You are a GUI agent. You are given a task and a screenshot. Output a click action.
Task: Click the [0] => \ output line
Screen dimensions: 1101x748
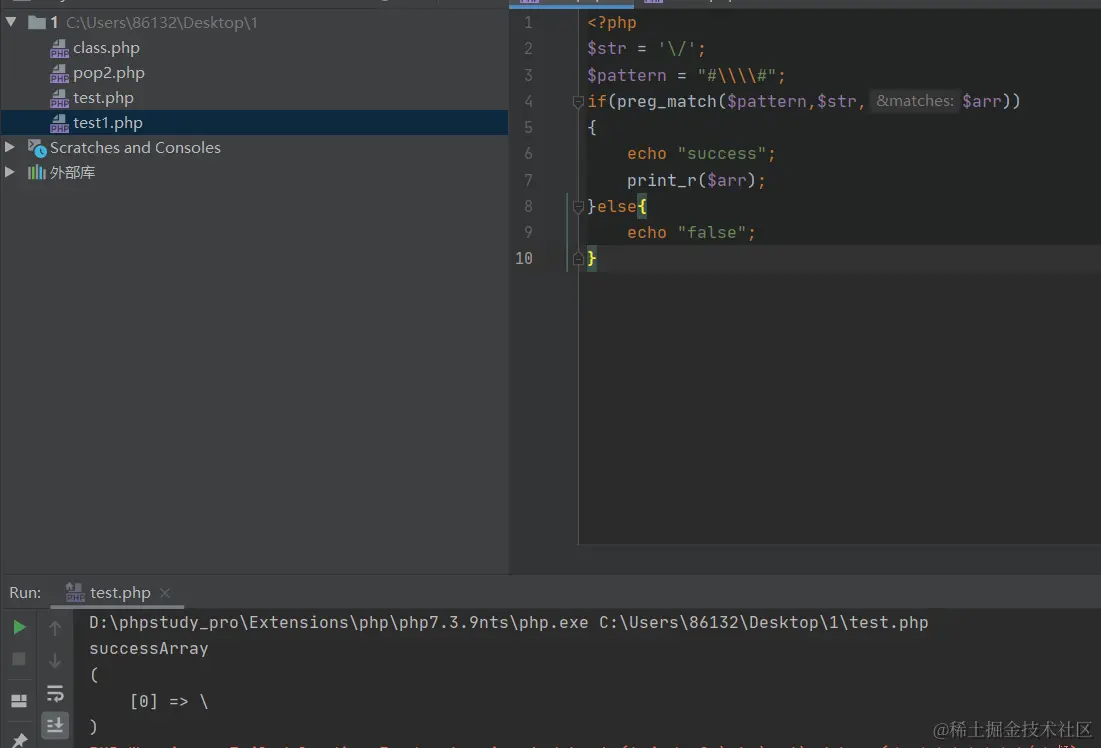(x=169, y=701)
